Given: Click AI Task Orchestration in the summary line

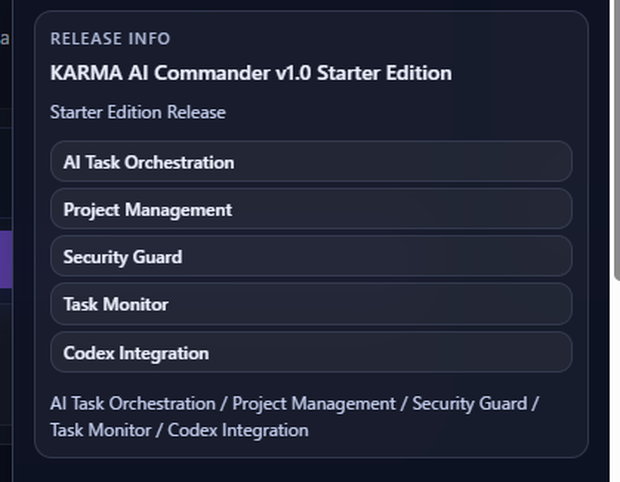Looking at the screenshot, I should 133,404.
